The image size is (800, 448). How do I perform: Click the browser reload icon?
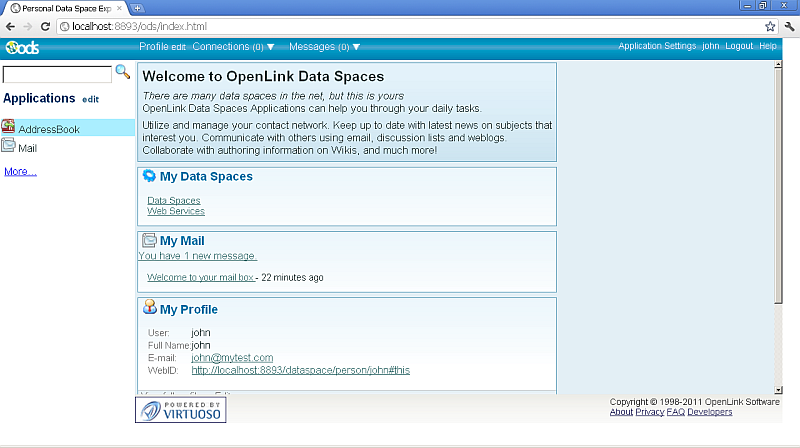coord(46,26)
